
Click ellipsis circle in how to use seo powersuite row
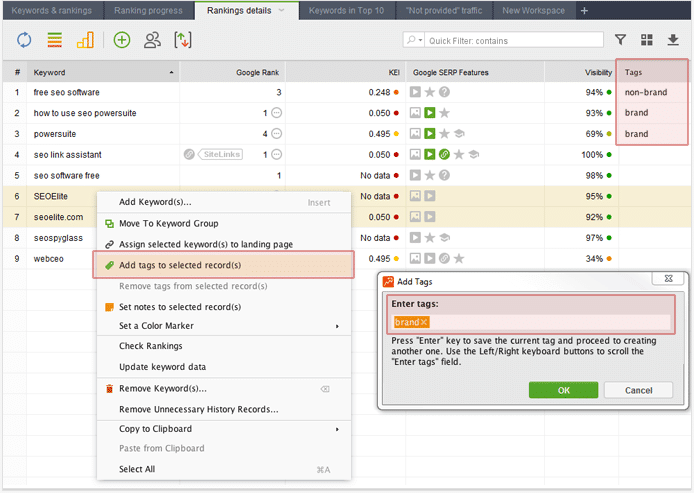tap(276, 113)
